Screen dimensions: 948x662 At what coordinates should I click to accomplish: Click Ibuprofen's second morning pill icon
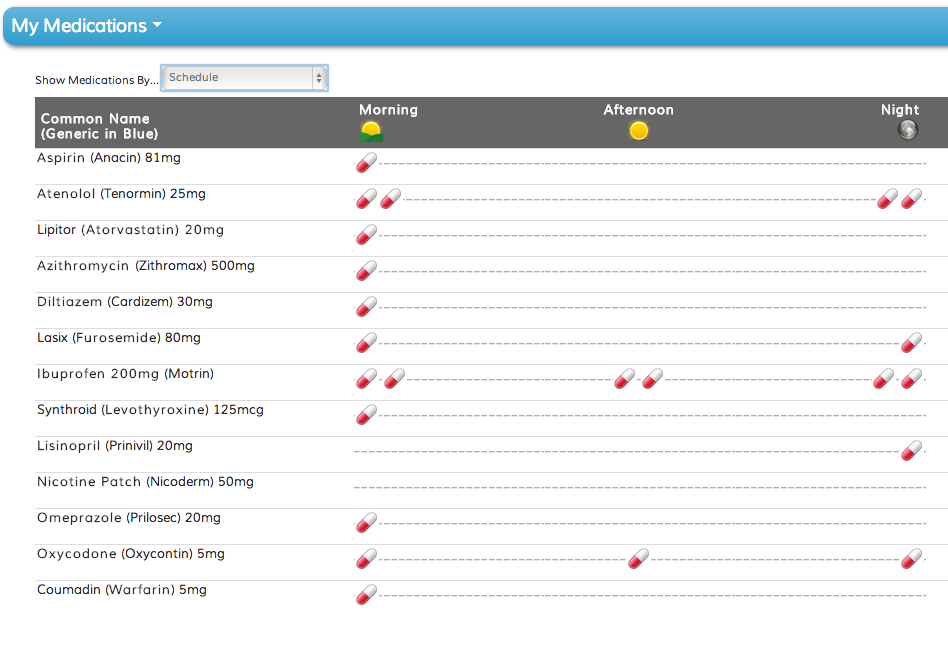pos(395,378)
